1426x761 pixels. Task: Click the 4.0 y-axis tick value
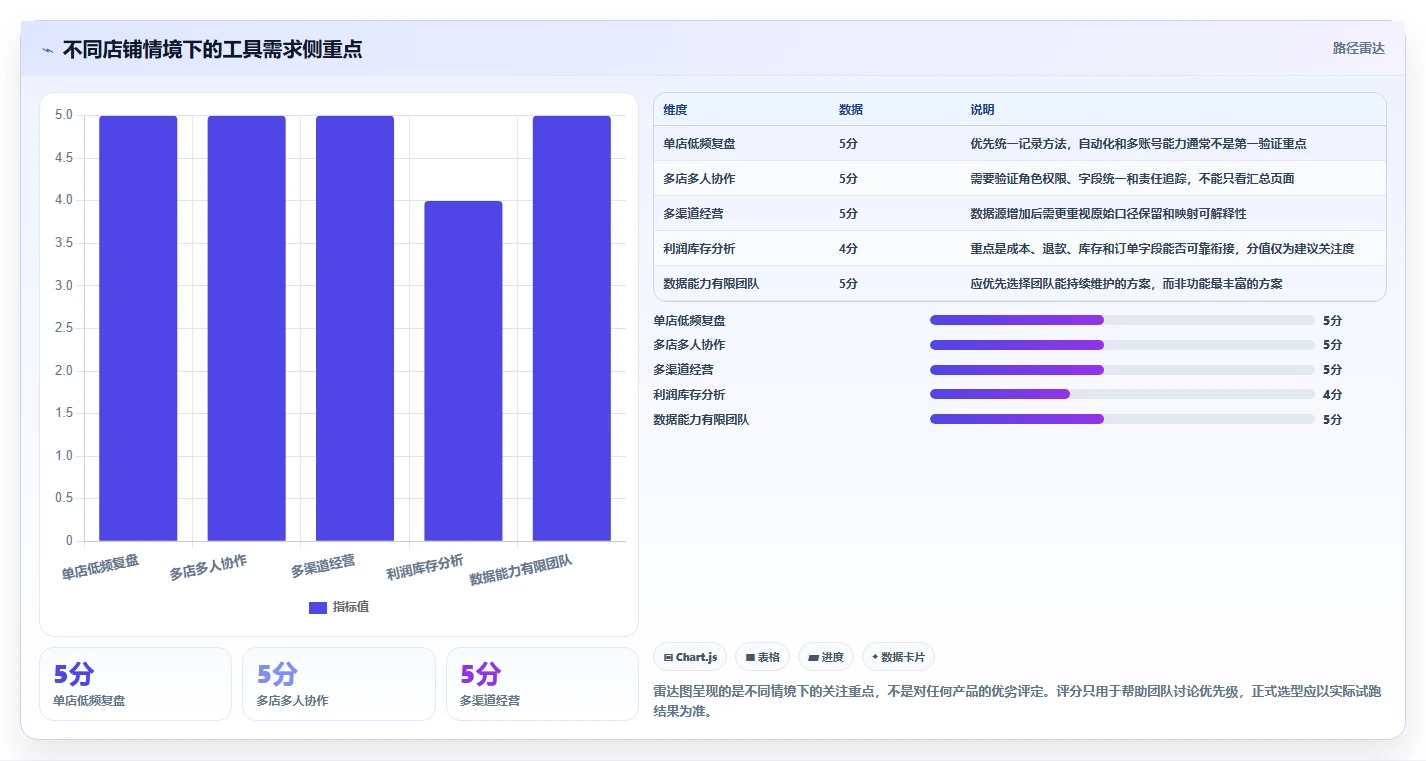[x=64, y=200]
